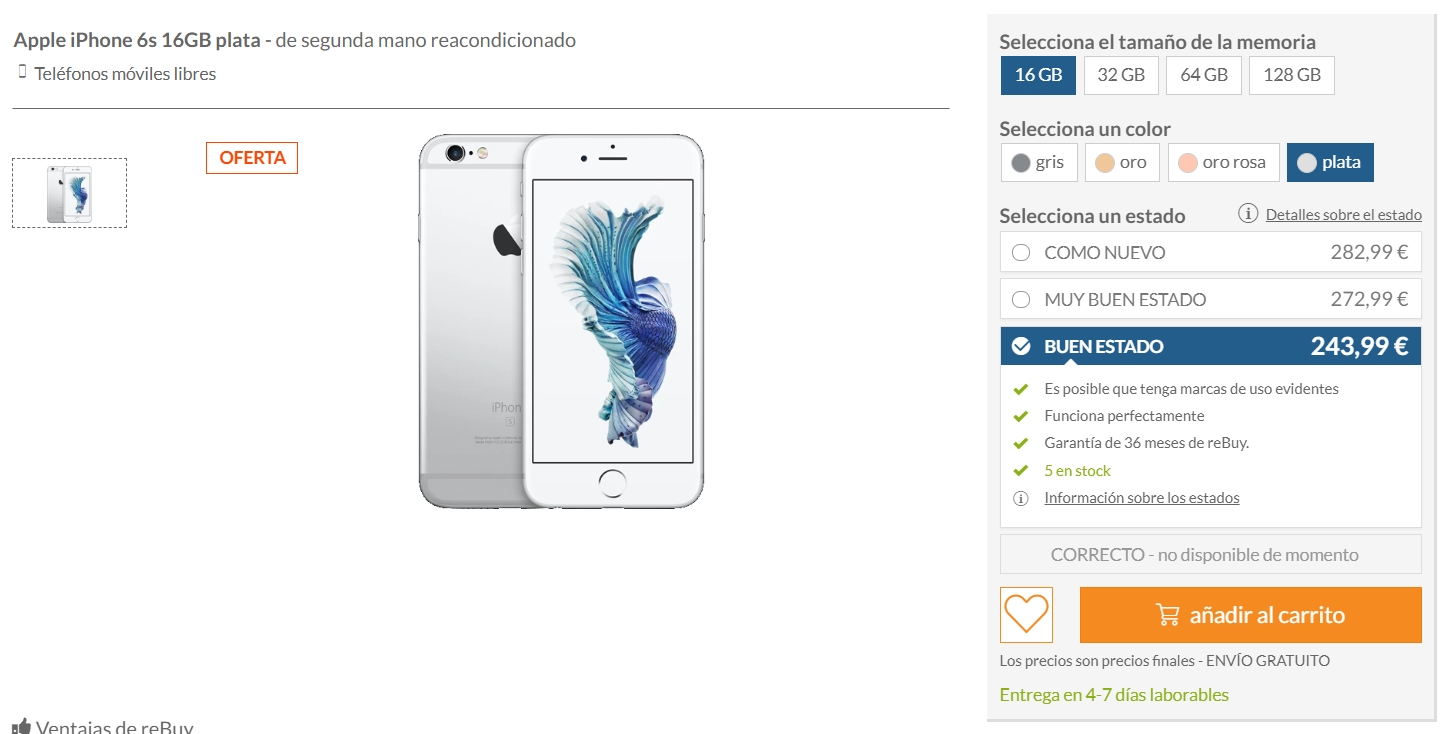1449x734 pixels.
Task: Select the 16 GB memory option
Action: tap(1038, 75)
